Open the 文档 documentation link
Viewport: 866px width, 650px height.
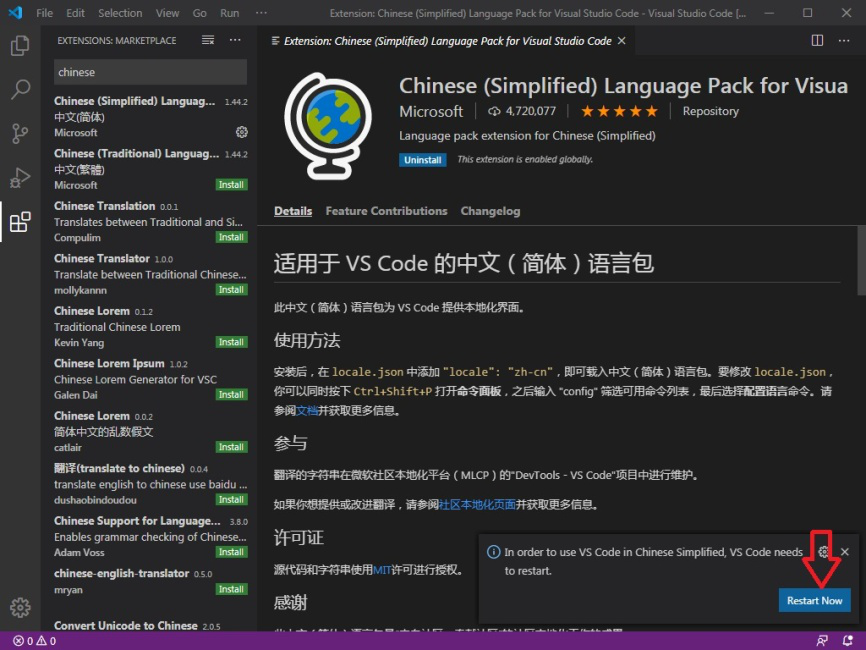coord(307,410)
